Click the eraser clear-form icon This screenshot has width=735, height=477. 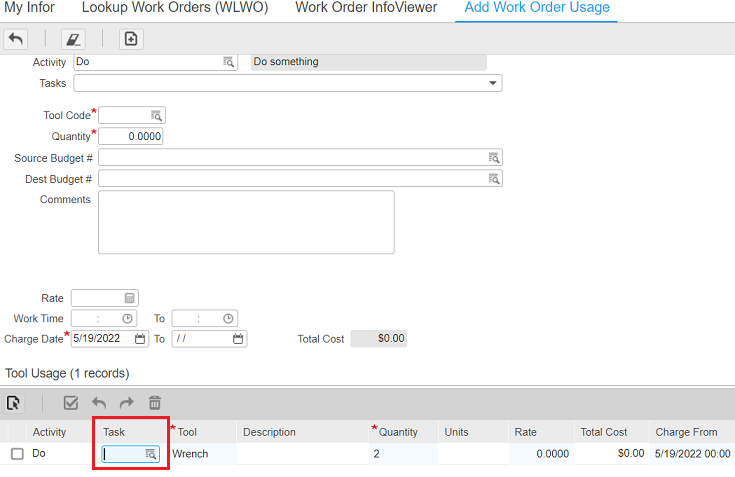pos(73,39)
